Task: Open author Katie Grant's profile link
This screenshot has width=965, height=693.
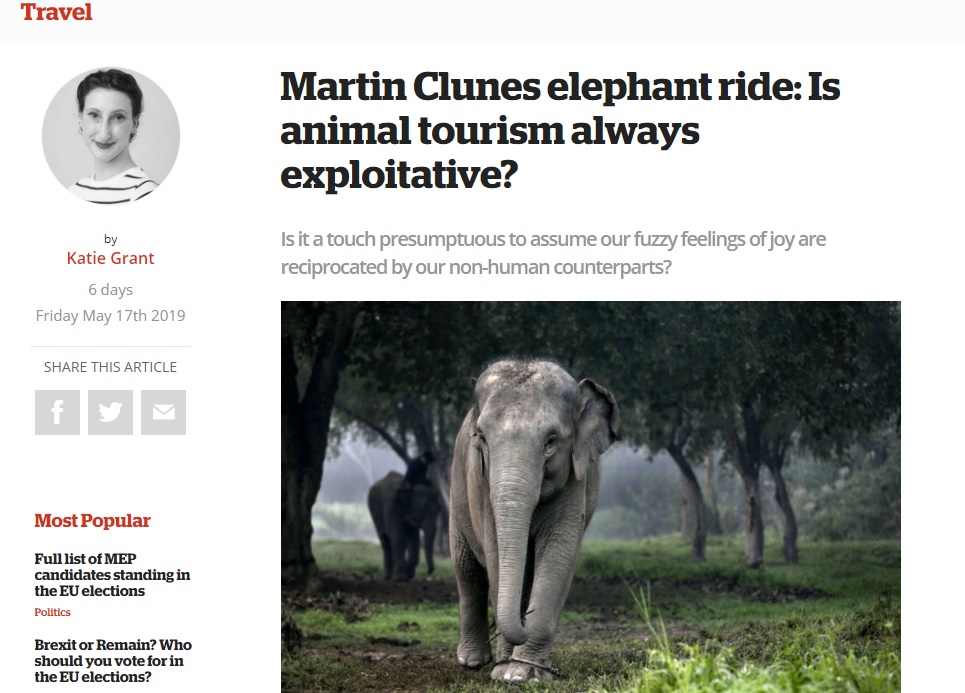Action: pyautogui.click(x=110, y=258)
